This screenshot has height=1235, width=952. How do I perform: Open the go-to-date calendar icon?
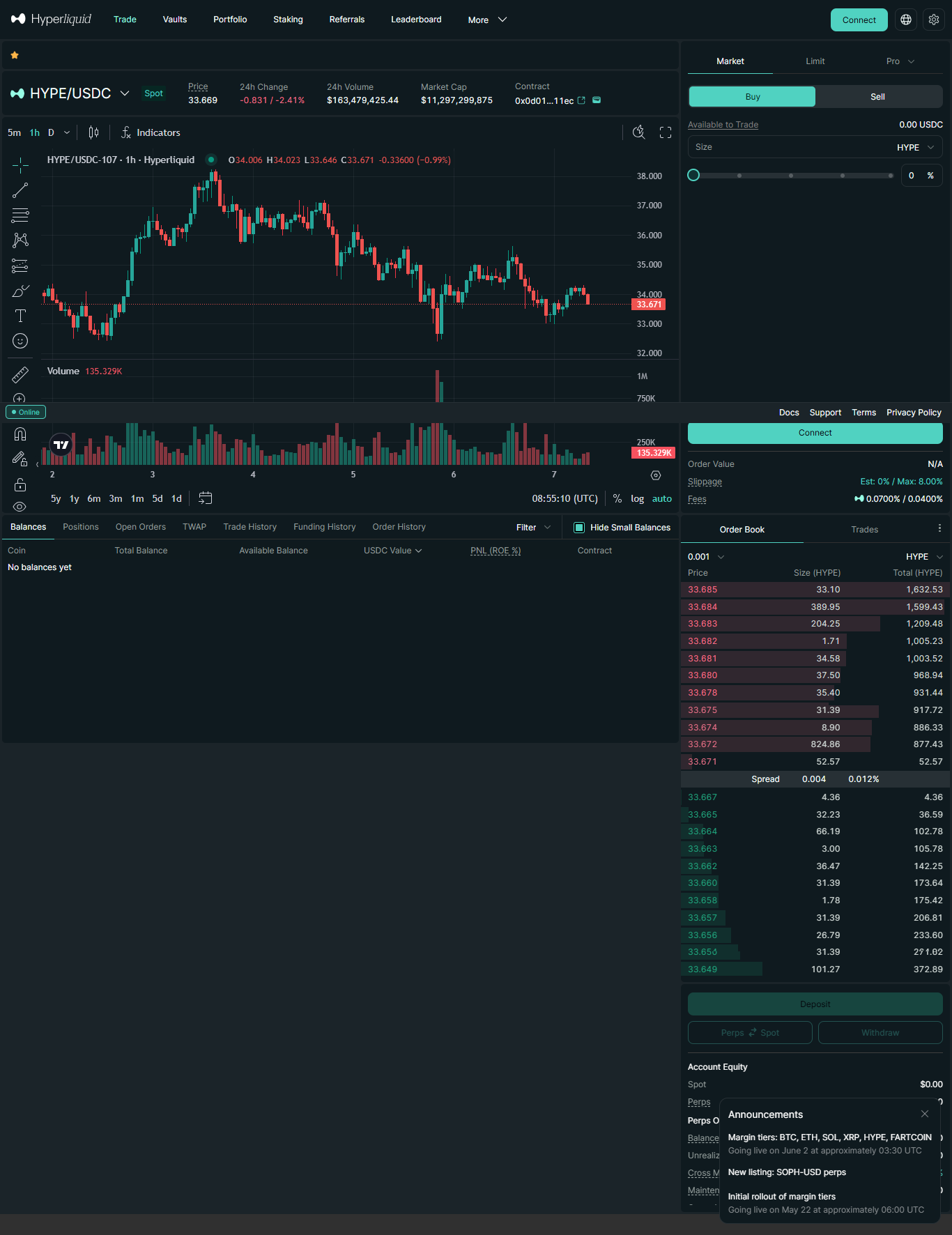[x=205, y=498]
